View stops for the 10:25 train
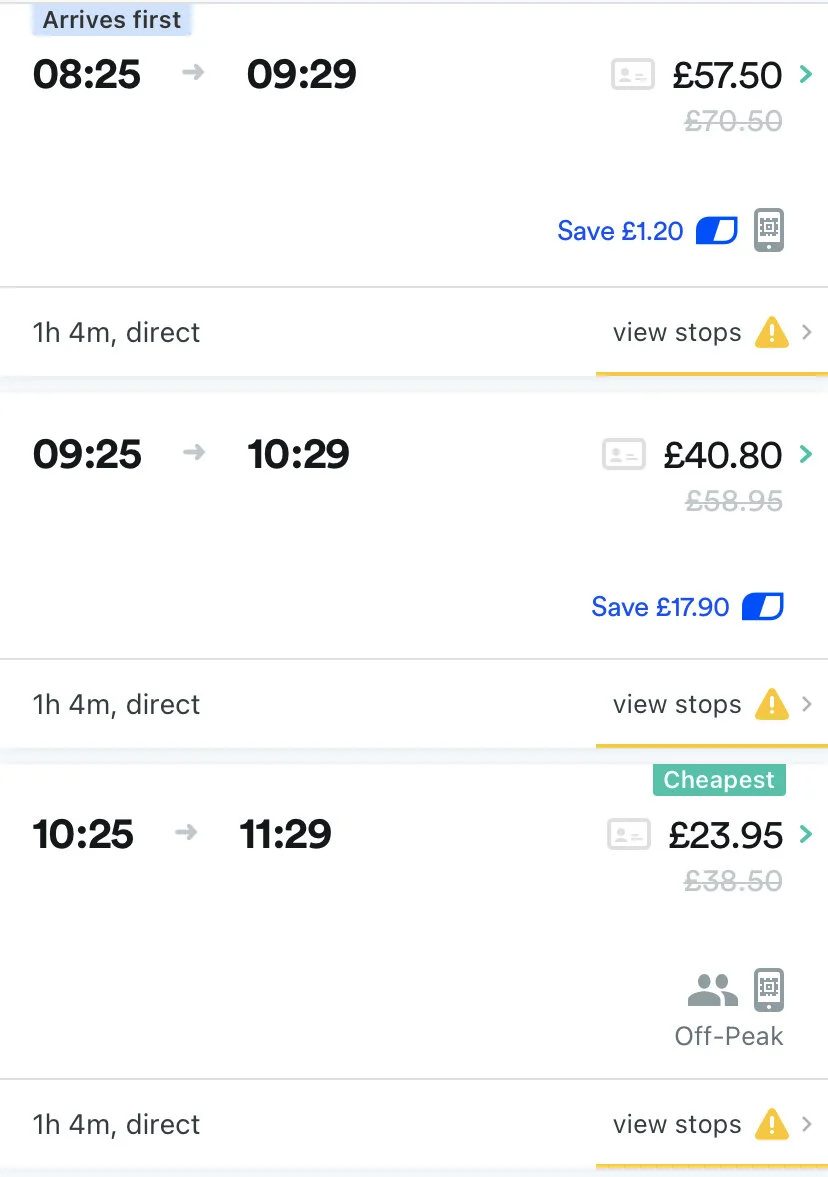The width and height of the screenshot is (828, 1177). 677,1124
